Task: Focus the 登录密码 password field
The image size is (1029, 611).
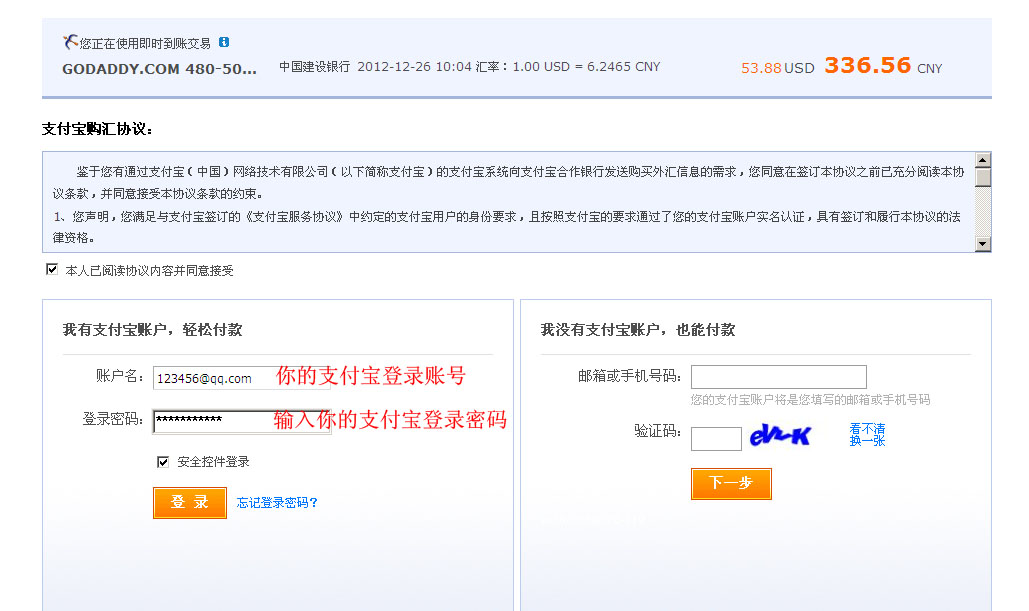Action: tap(242, 421)
